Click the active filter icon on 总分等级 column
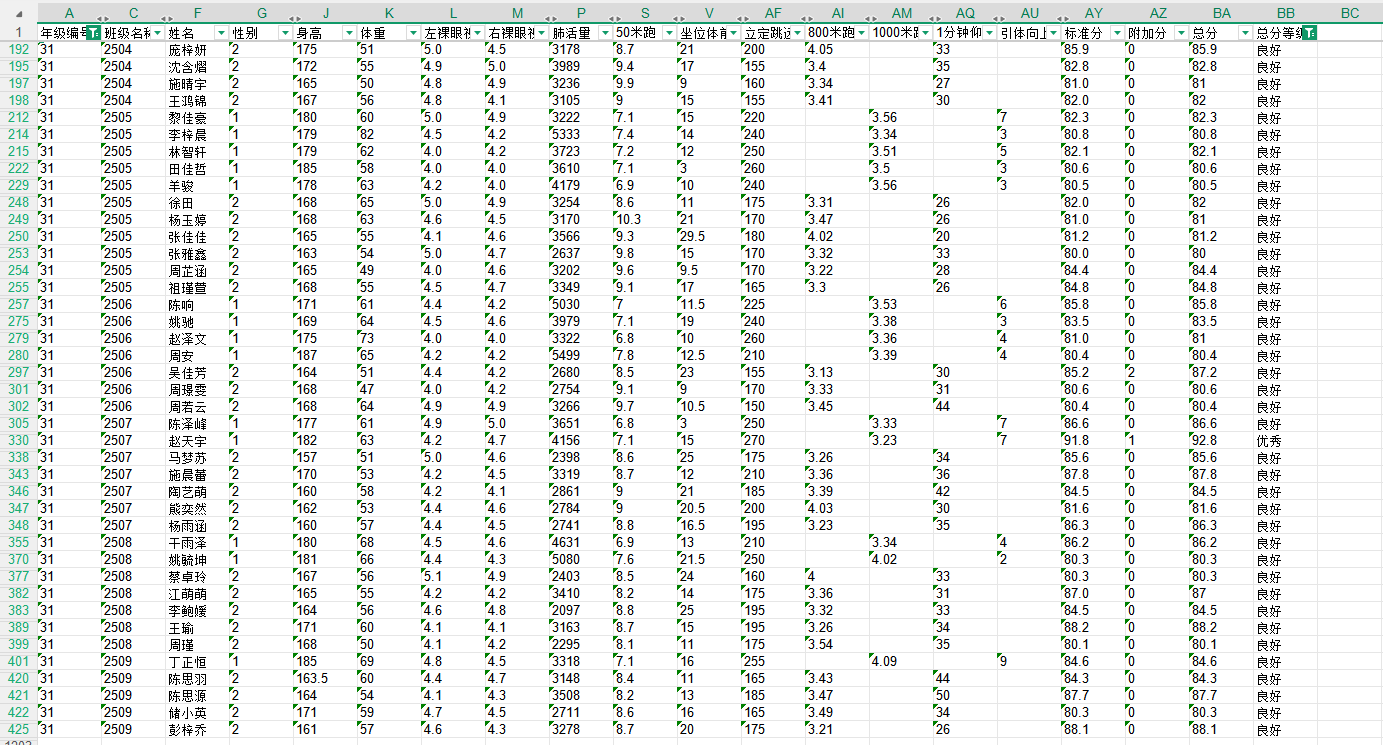The height and width of the screenshot is (745, 1383). (x=1309, y=33)
